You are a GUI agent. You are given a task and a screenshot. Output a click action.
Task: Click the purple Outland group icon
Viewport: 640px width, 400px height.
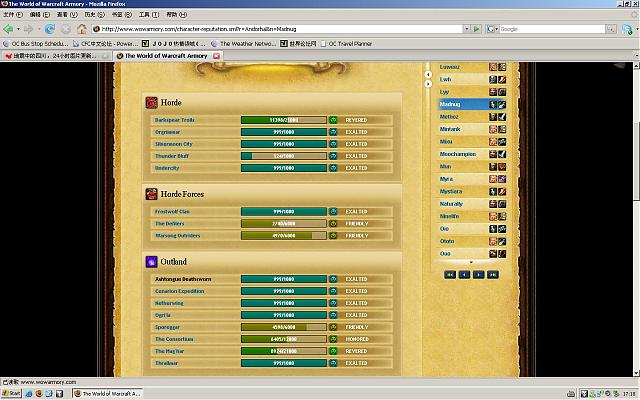pyautogui.click(x=151, y=262)
